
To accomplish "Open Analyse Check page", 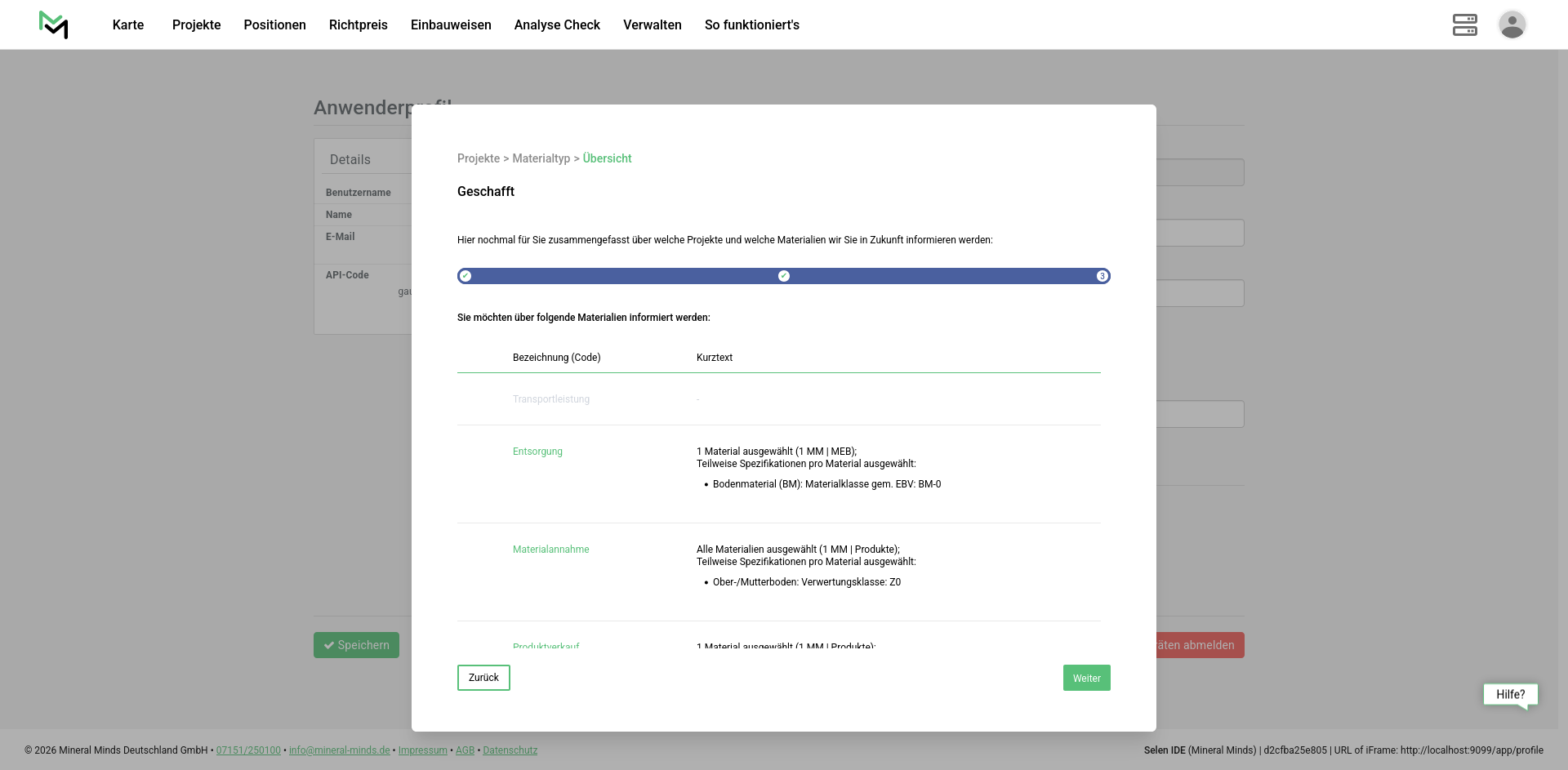I will click(x=557, y=24).
